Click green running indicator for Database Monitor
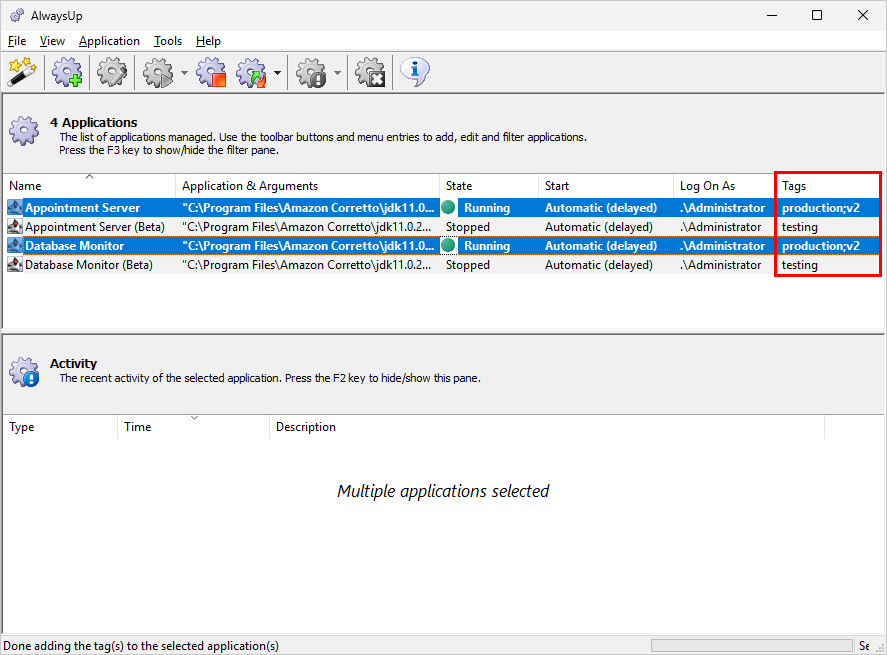 [448, 245]
